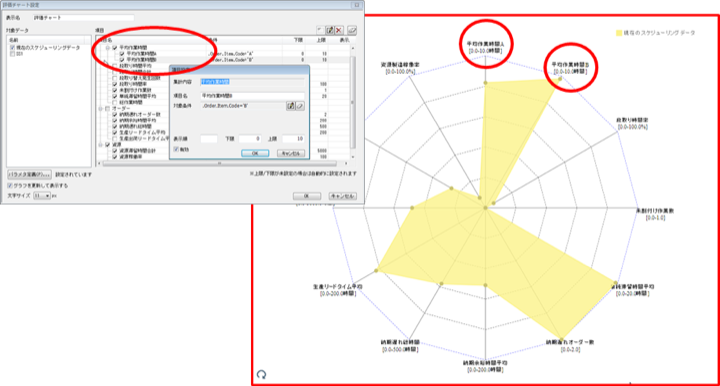This screenshot has width=720, height=386.
Task: Collapse the 資源 tree group
Action: [101, 145]
